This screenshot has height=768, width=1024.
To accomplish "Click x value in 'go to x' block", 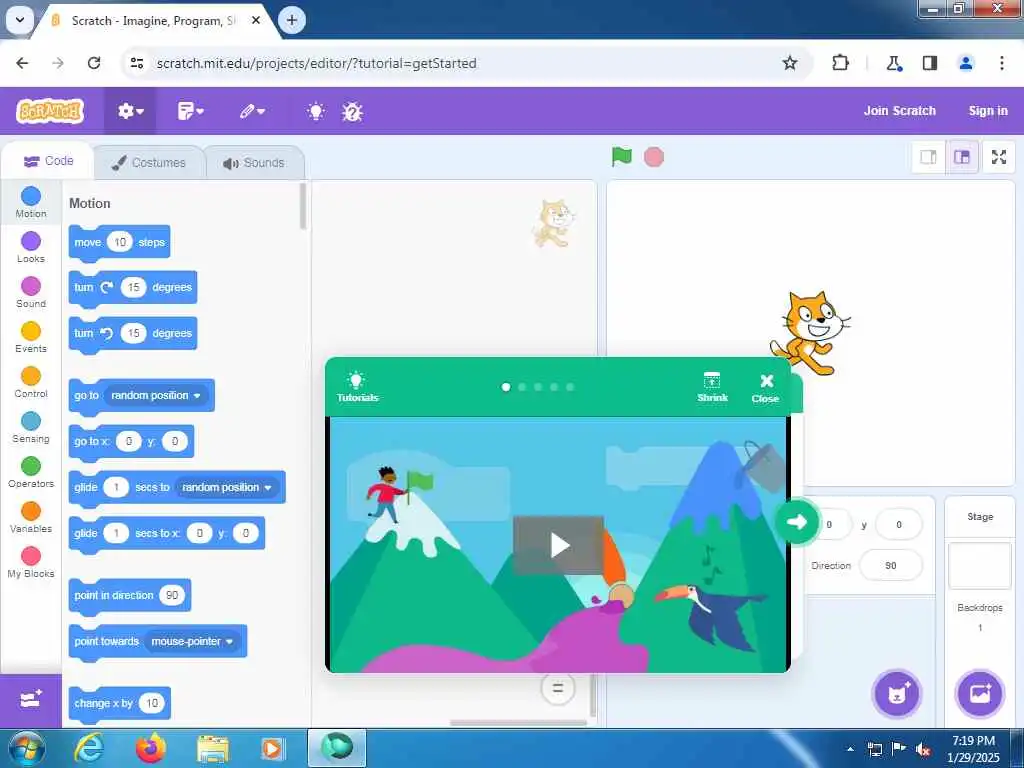I will (x=129, y=441).
